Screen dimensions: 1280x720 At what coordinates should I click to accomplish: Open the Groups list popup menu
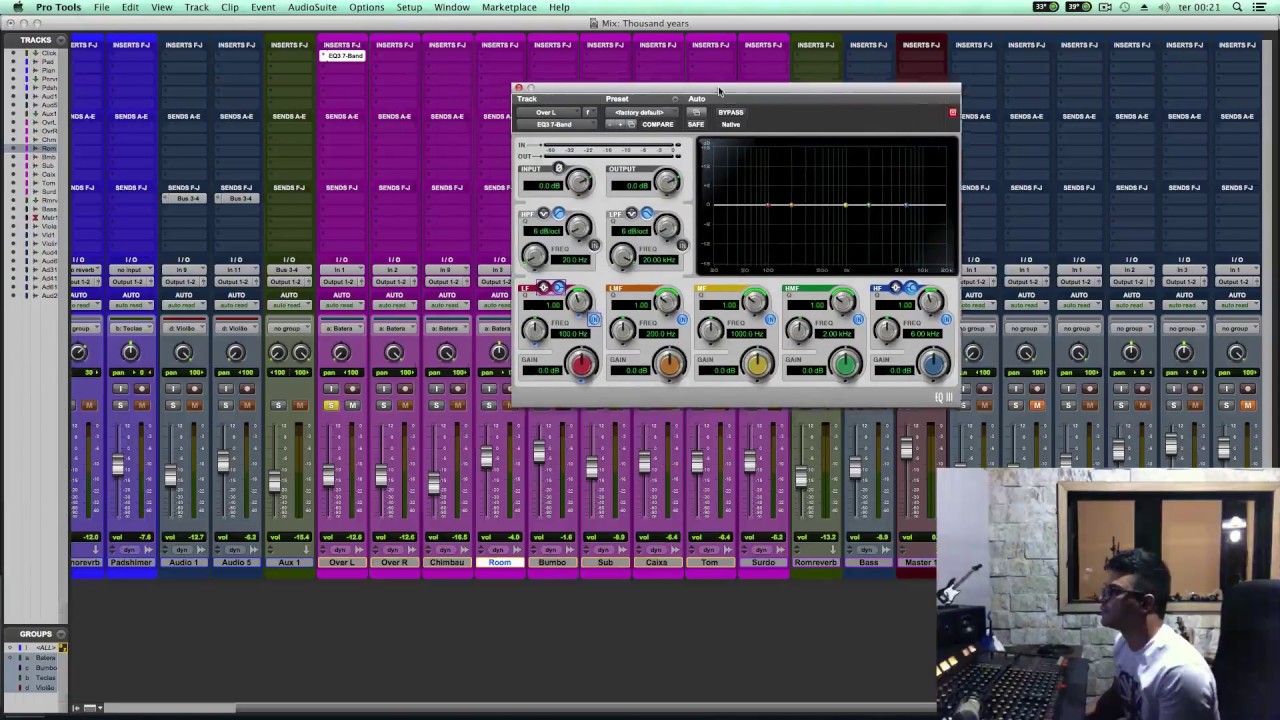[61, 633]
